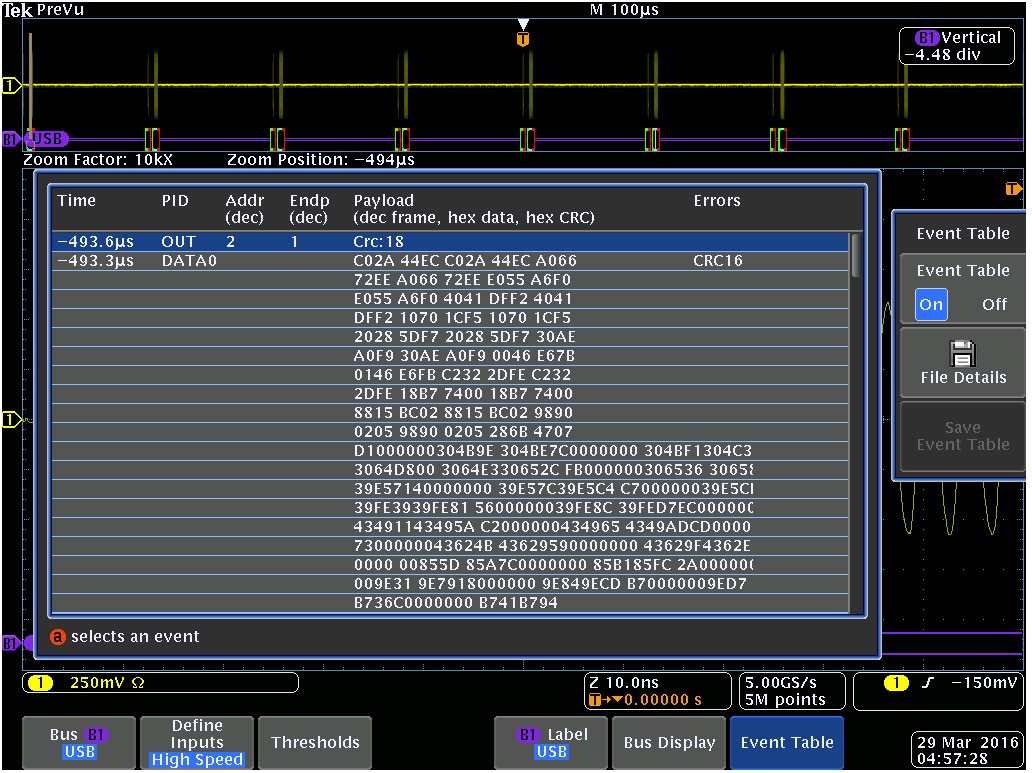The height and width of the screenshot is (773, 1032).
Task: Turn Event Table Off
Action: click(x=994, y=304)
